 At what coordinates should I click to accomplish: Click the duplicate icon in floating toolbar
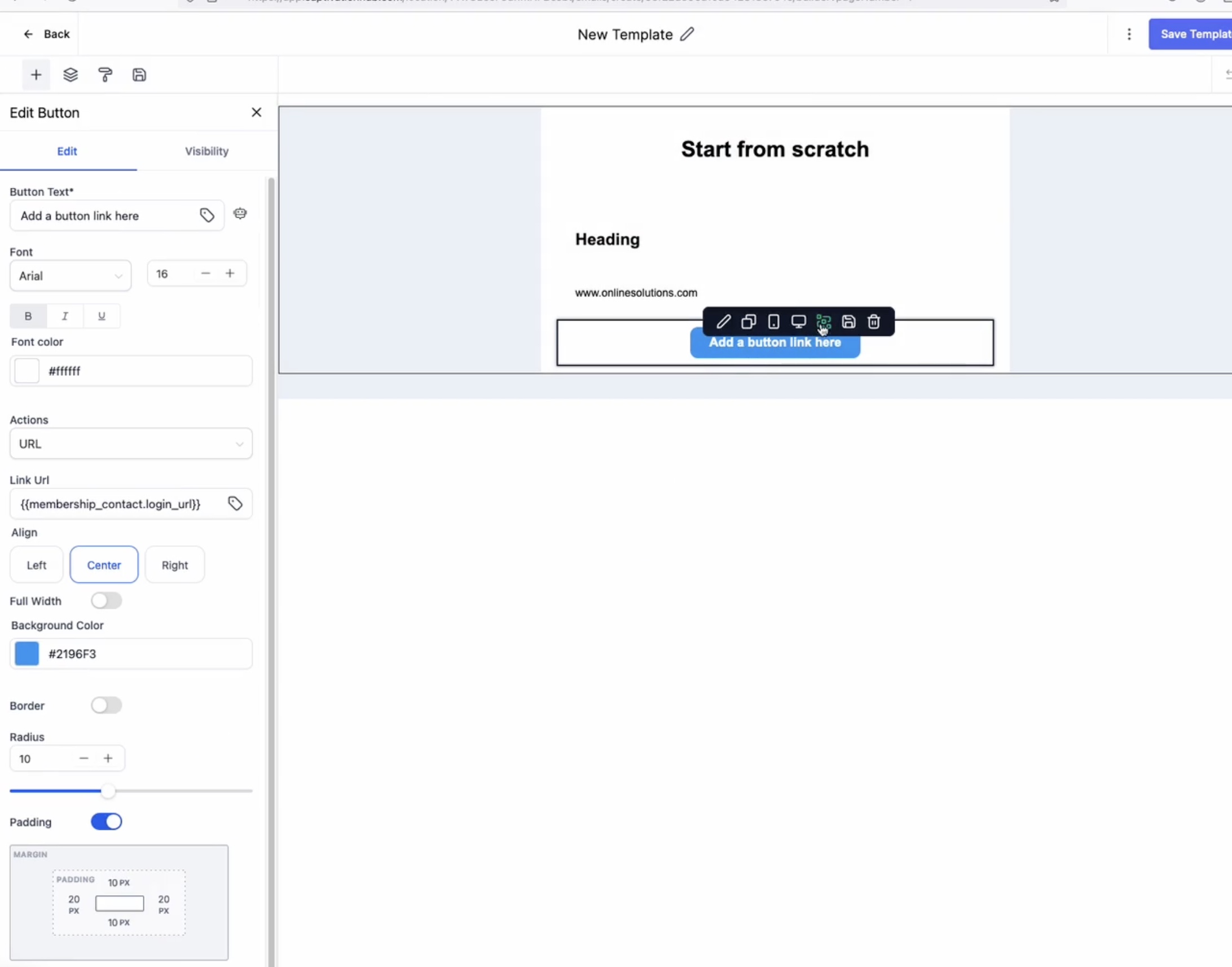click(x=749, y=322)
